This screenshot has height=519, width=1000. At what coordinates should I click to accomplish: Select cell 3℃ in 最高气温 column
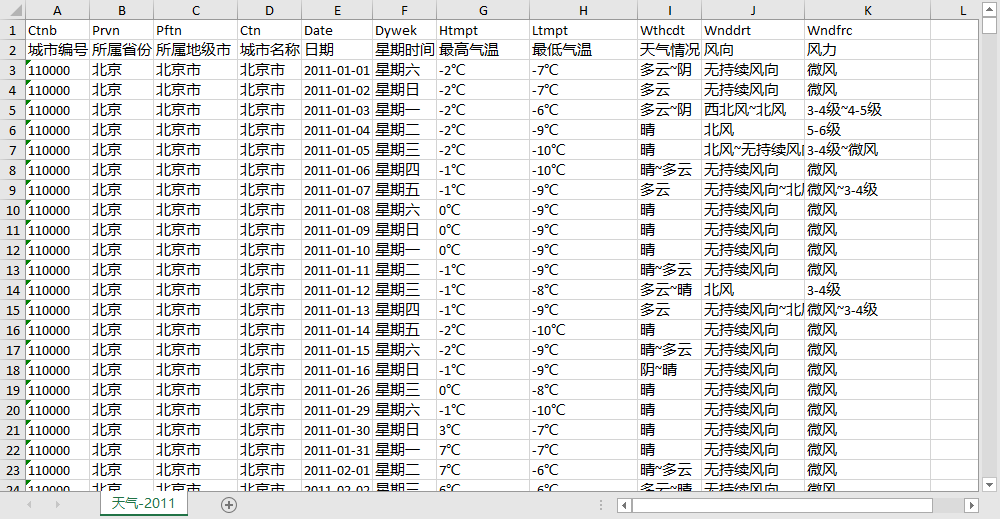click(483, 430)
